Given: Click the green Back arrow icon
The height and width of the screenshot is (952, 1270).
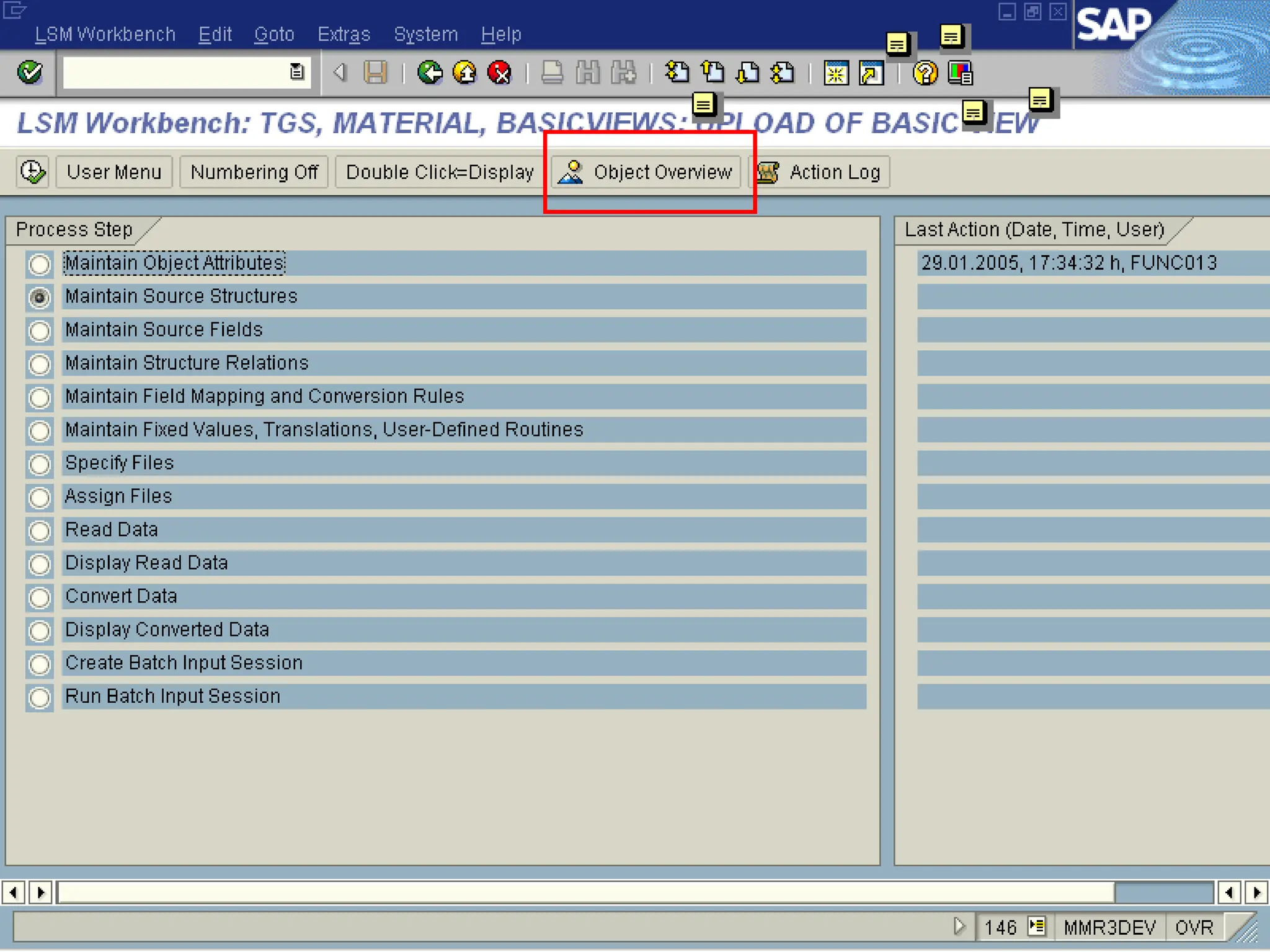Looking at the screenshot, I should coord(429,73).
